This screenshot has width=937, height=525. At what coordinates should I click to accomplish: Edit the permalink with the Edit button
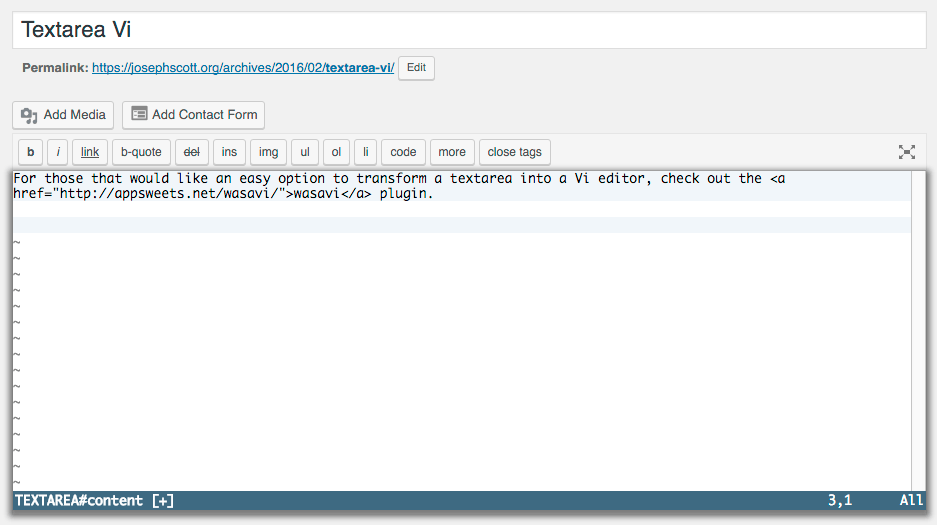[x=416, y=68]
